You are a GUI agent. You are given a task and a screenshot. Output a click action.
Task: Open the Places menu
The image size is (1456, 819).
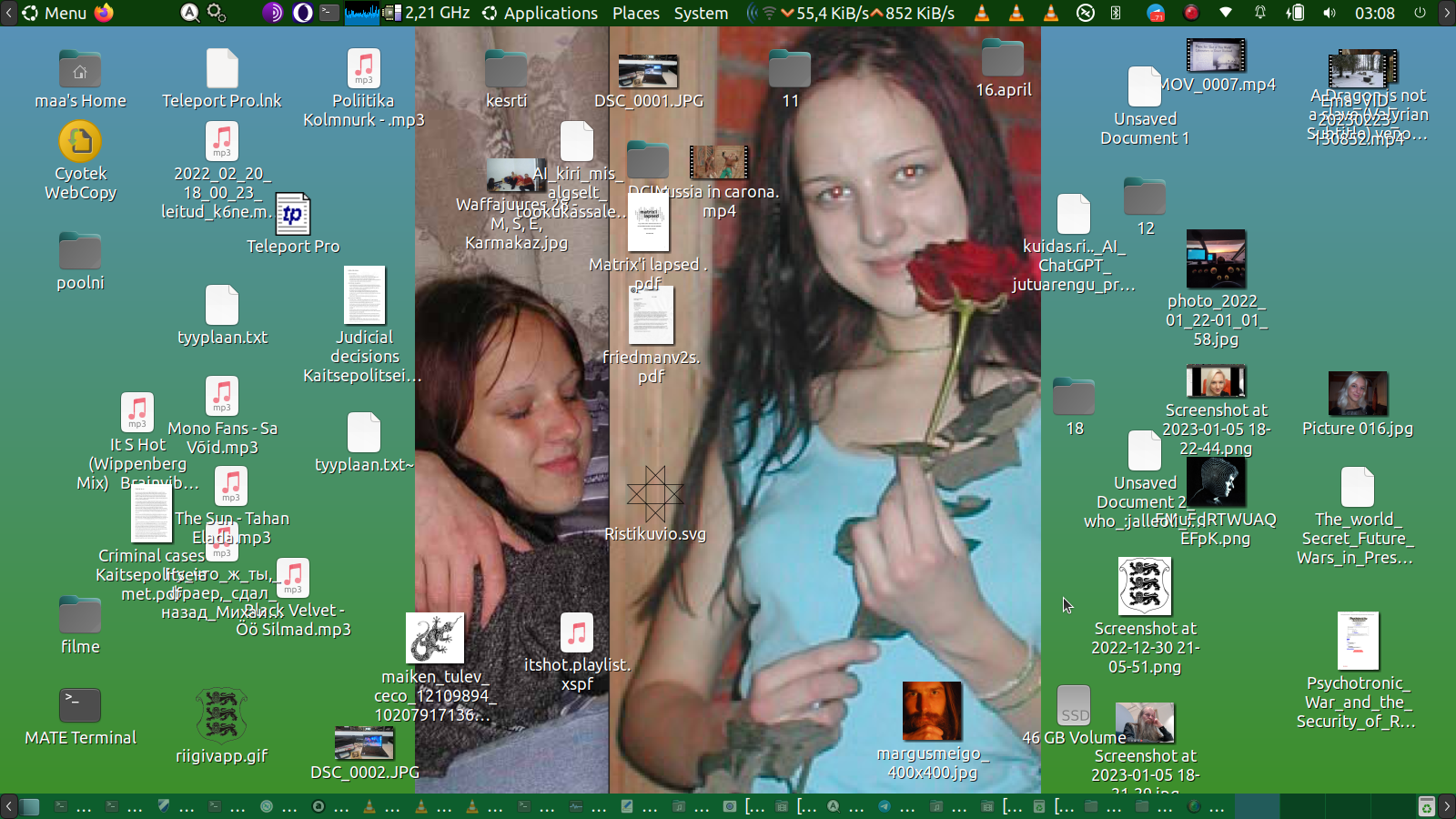click(636, 13)
